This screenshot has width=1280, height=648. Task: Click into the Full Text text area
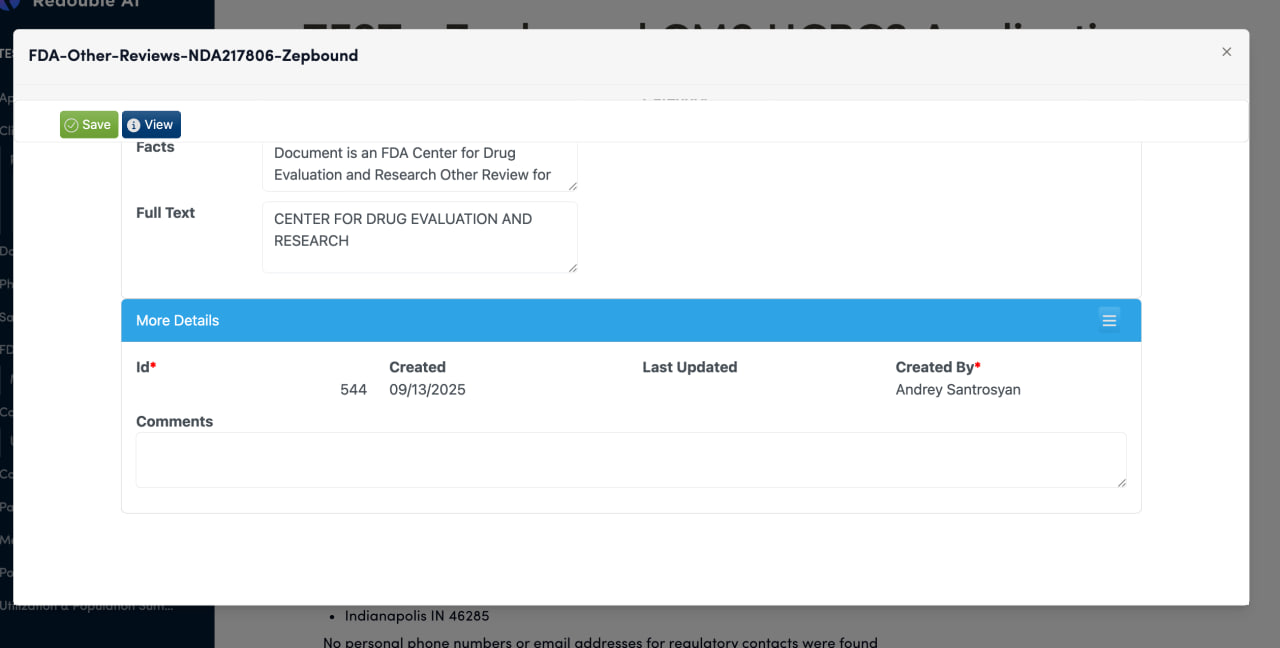419,237
